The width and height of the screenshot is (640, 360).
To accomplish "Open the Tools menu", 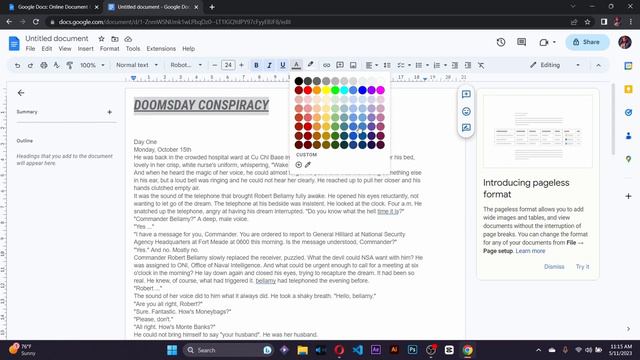I will tap(133, 49).
